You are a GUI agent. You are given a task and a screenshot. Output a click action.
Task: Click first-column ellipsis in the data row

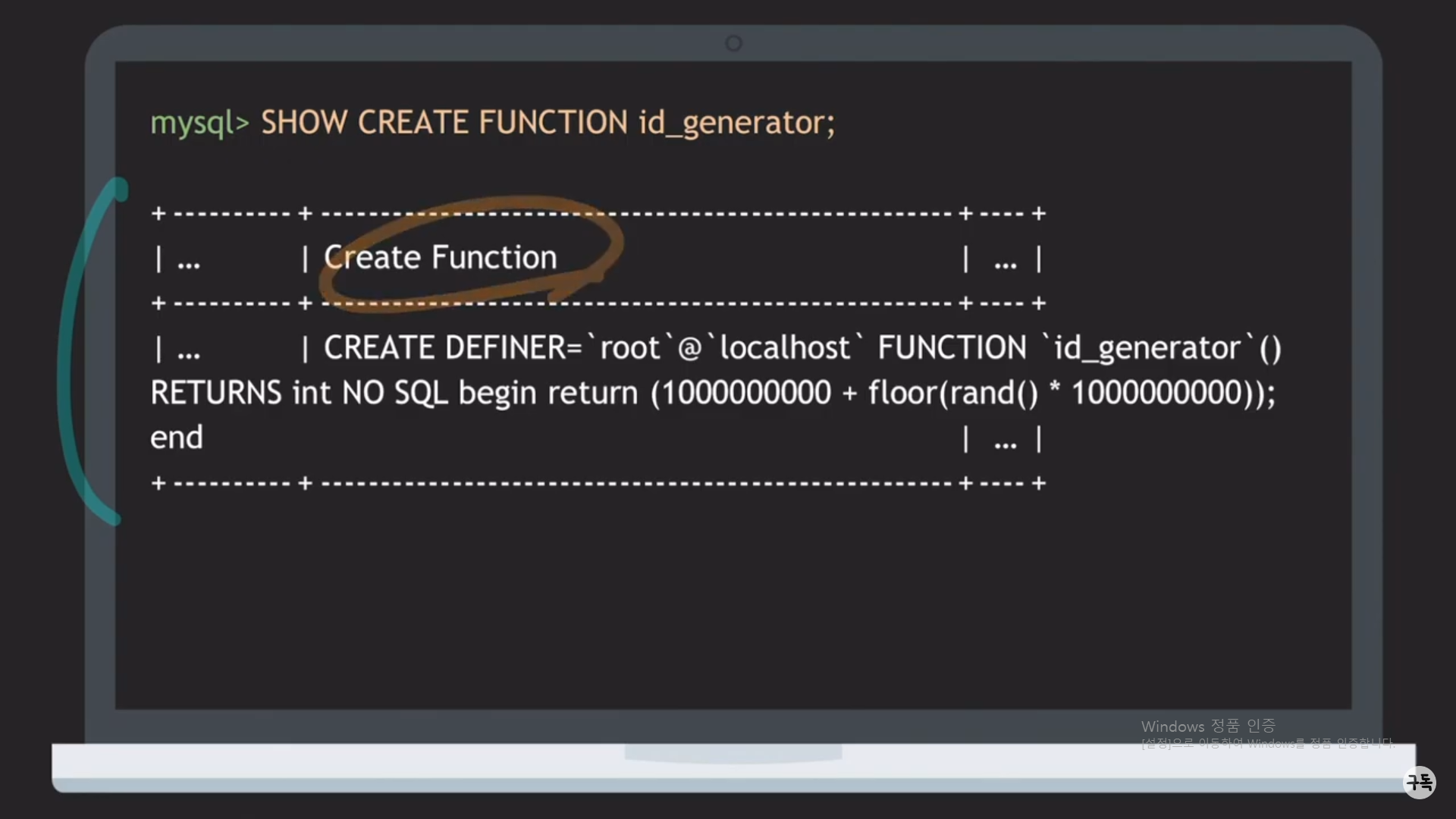[188, 353]
